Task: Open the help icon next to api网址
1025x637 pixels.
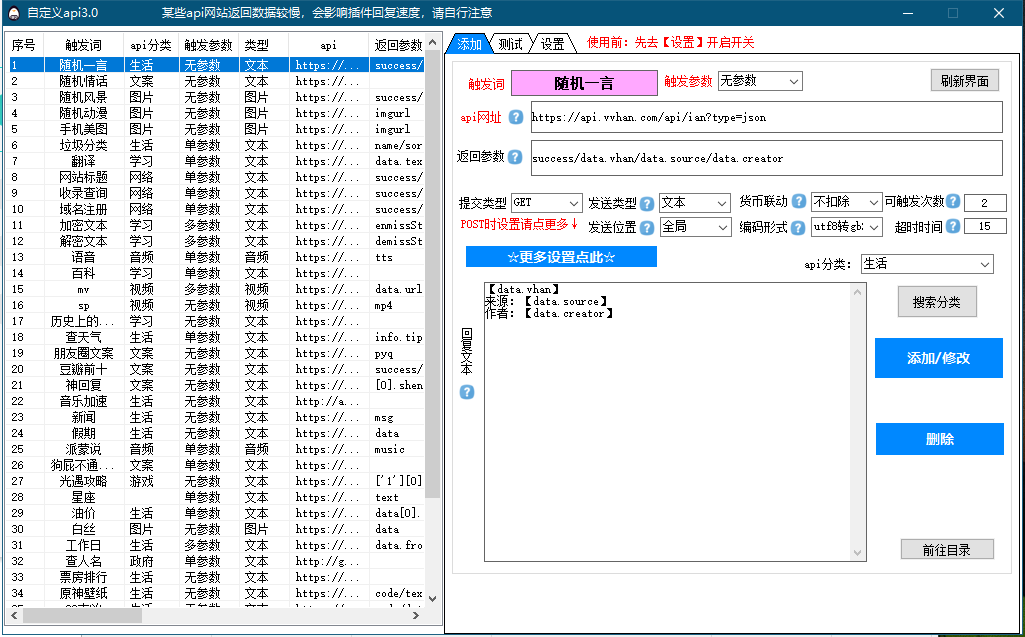Action: (514, 118)
